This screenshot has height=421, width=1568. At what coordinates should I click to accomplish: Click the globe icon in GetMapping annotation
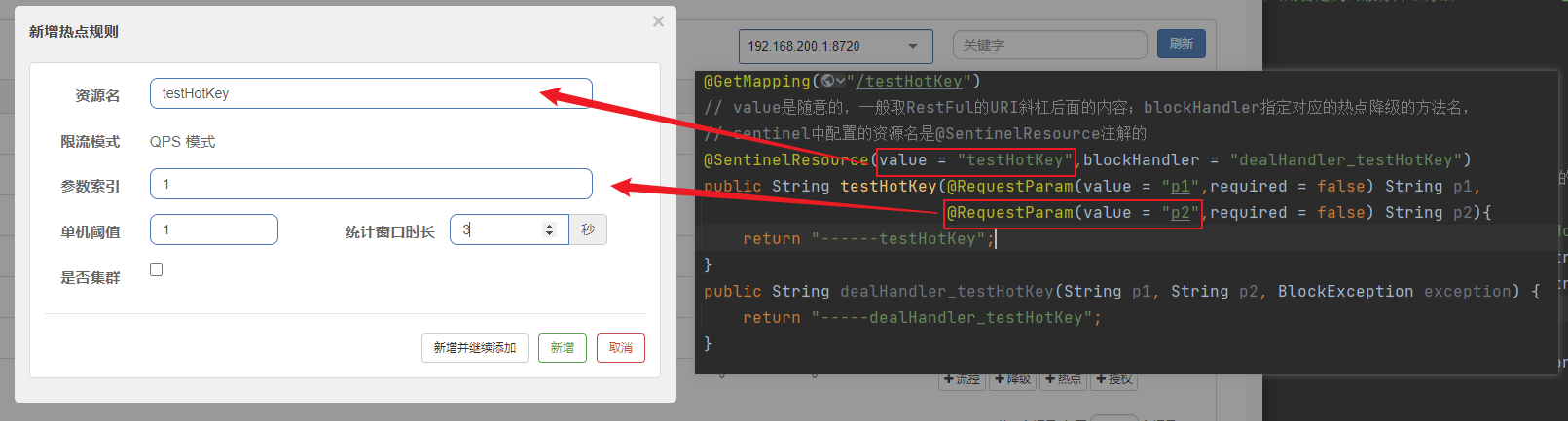[x=829, y=81]
